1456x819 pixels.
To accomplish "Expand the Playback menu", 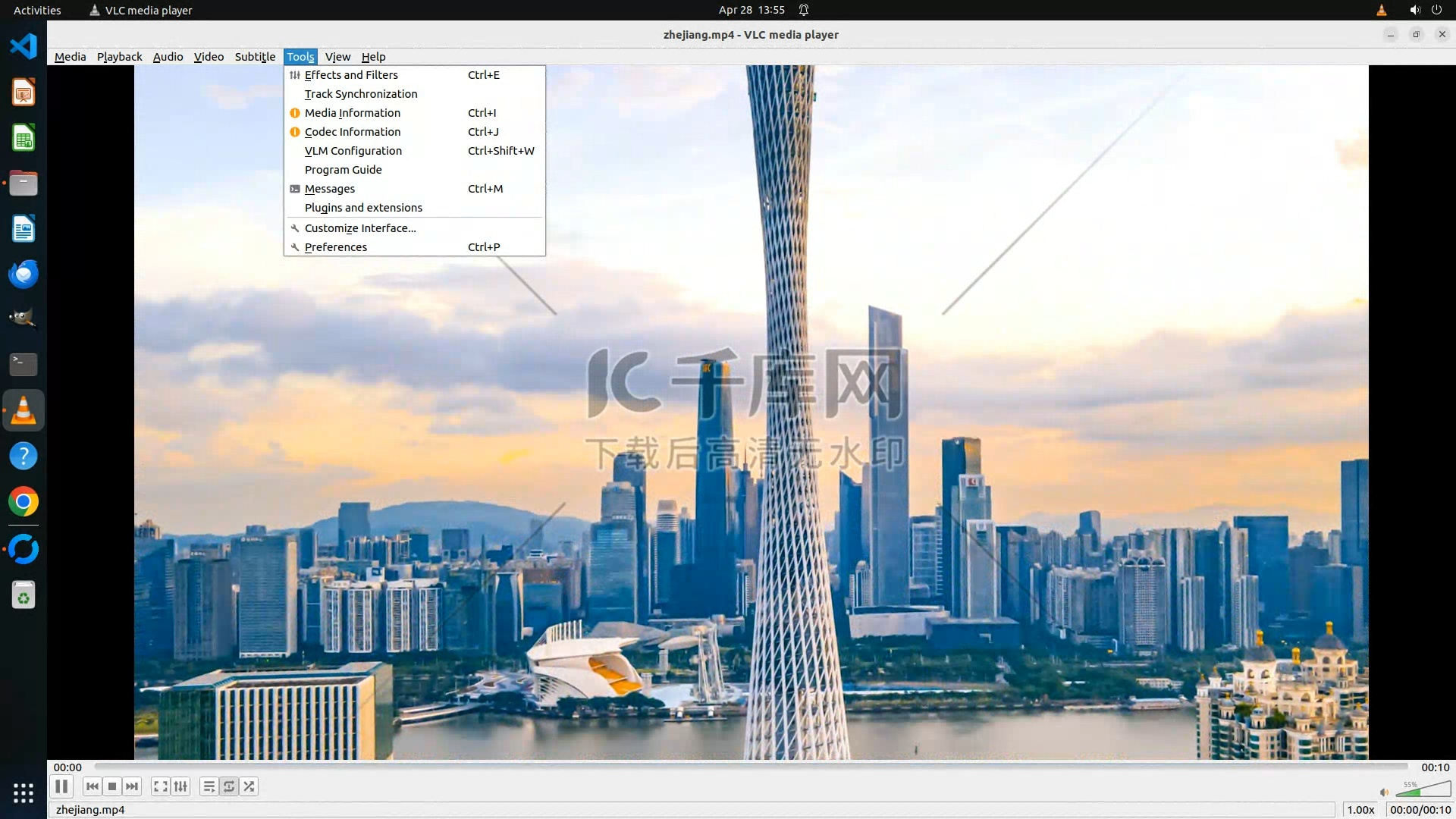I will tap(119, 57).
